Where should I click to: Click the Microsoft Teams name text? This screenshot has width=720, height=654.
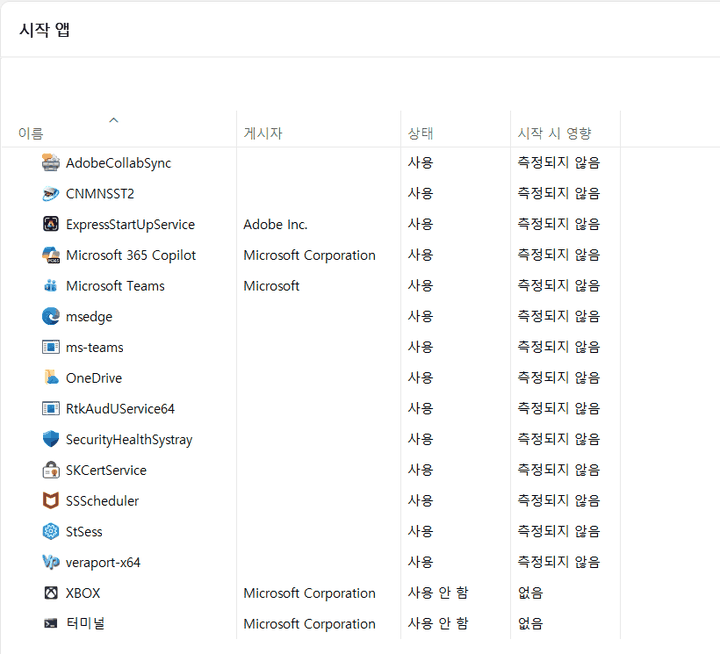[x=115, y=286]
